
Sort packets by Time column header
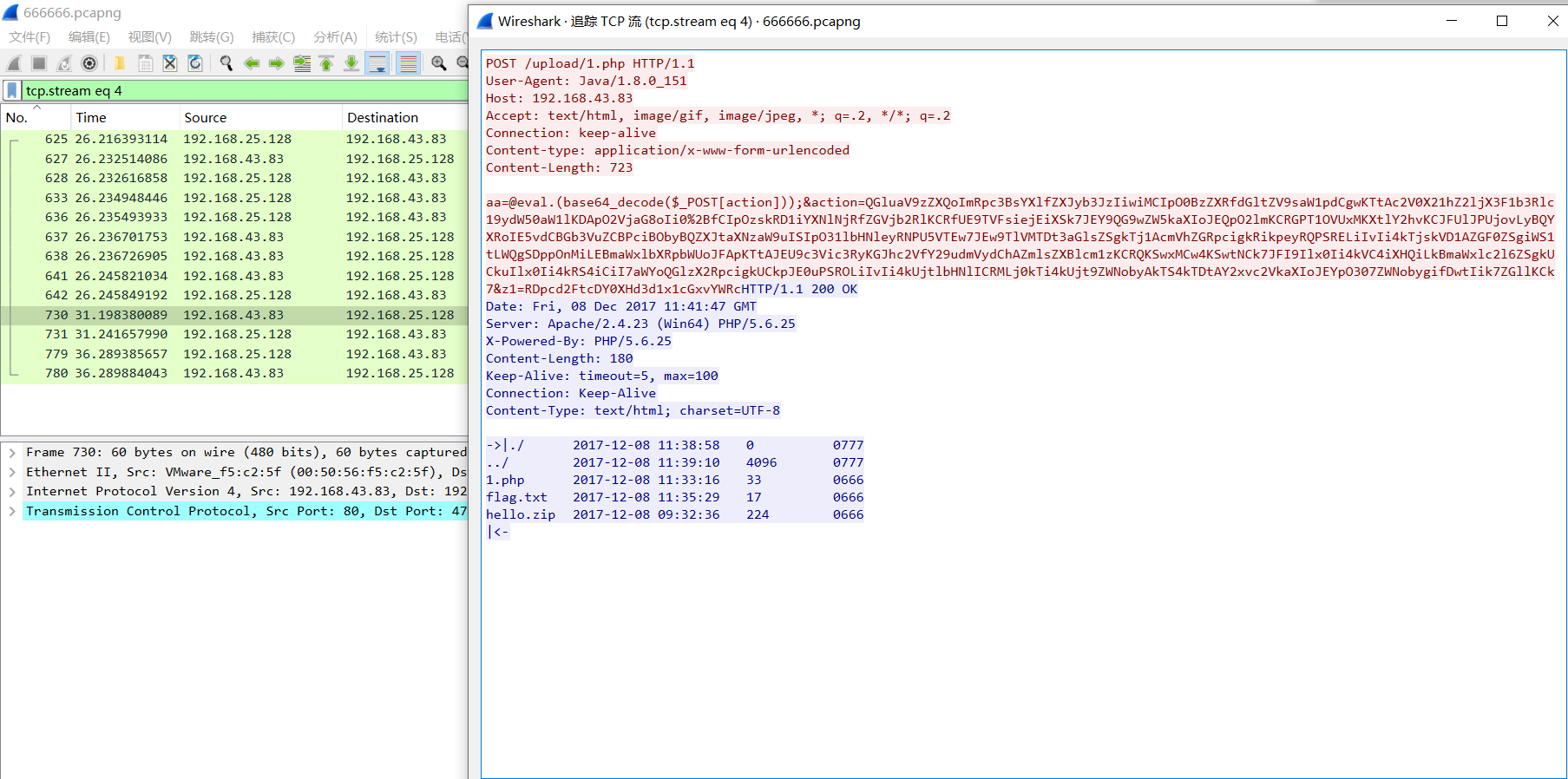pyautogui.click(x=125, y=117)
